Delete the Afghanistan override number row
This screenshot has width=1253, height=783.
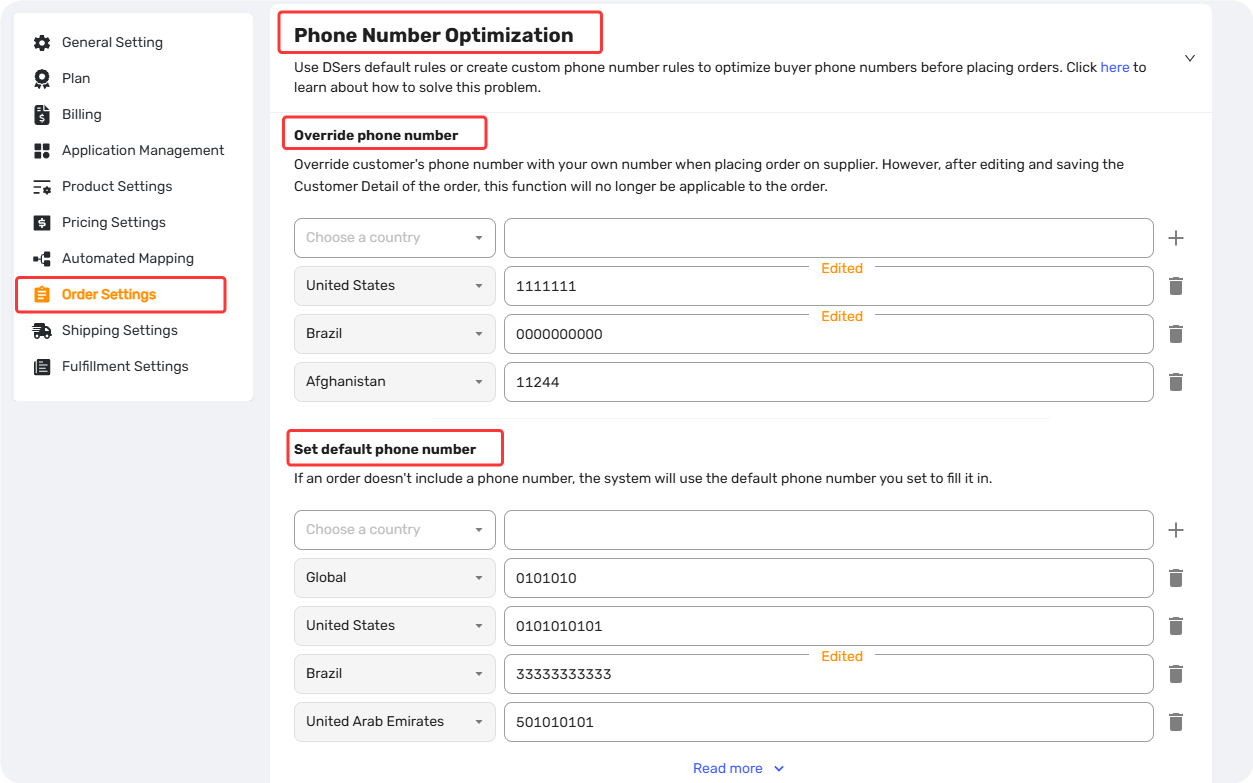pos(1176,382)
